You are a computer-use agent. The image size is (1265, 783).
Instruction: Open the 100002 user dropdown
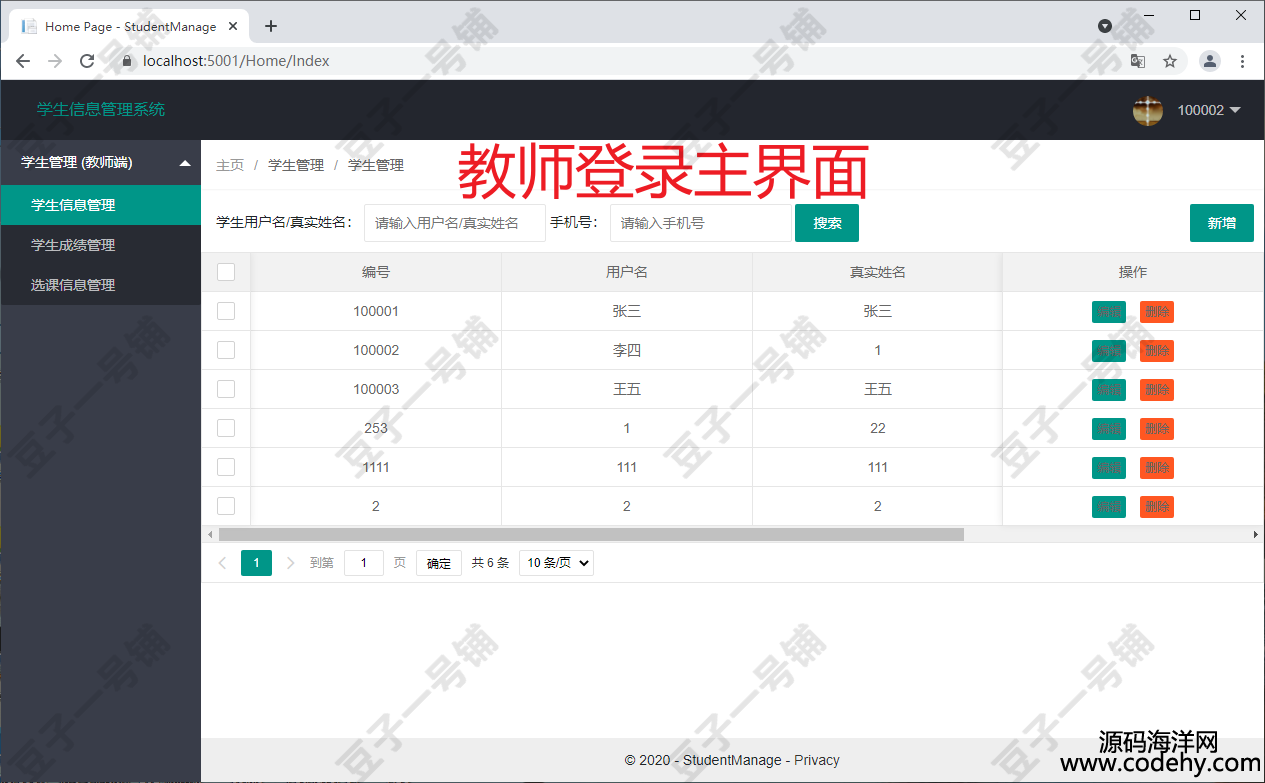click(1208, 110)
